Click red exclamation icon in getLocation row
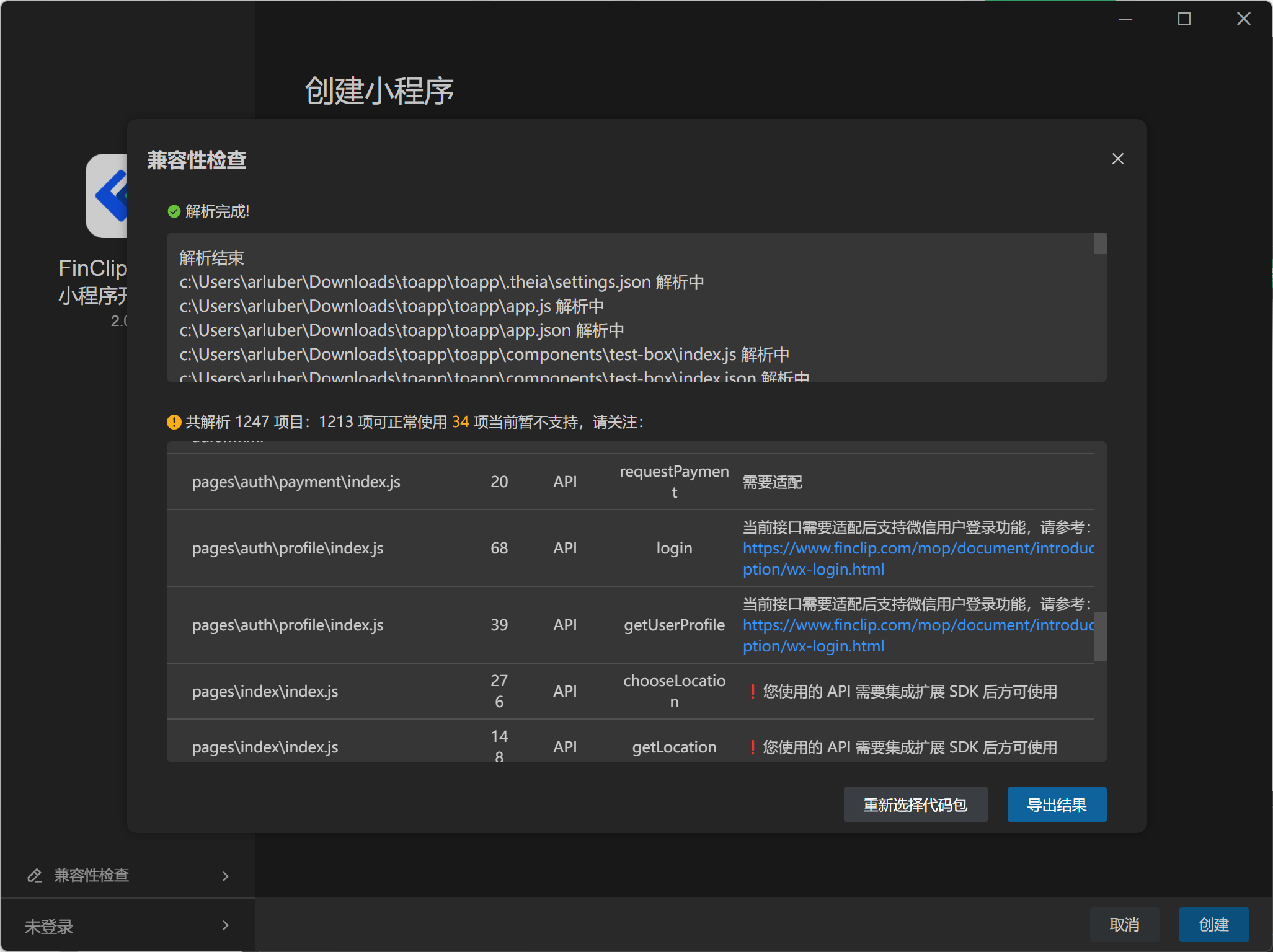Viewport: 1273px width, 952px height. click(x=752, y=747)
